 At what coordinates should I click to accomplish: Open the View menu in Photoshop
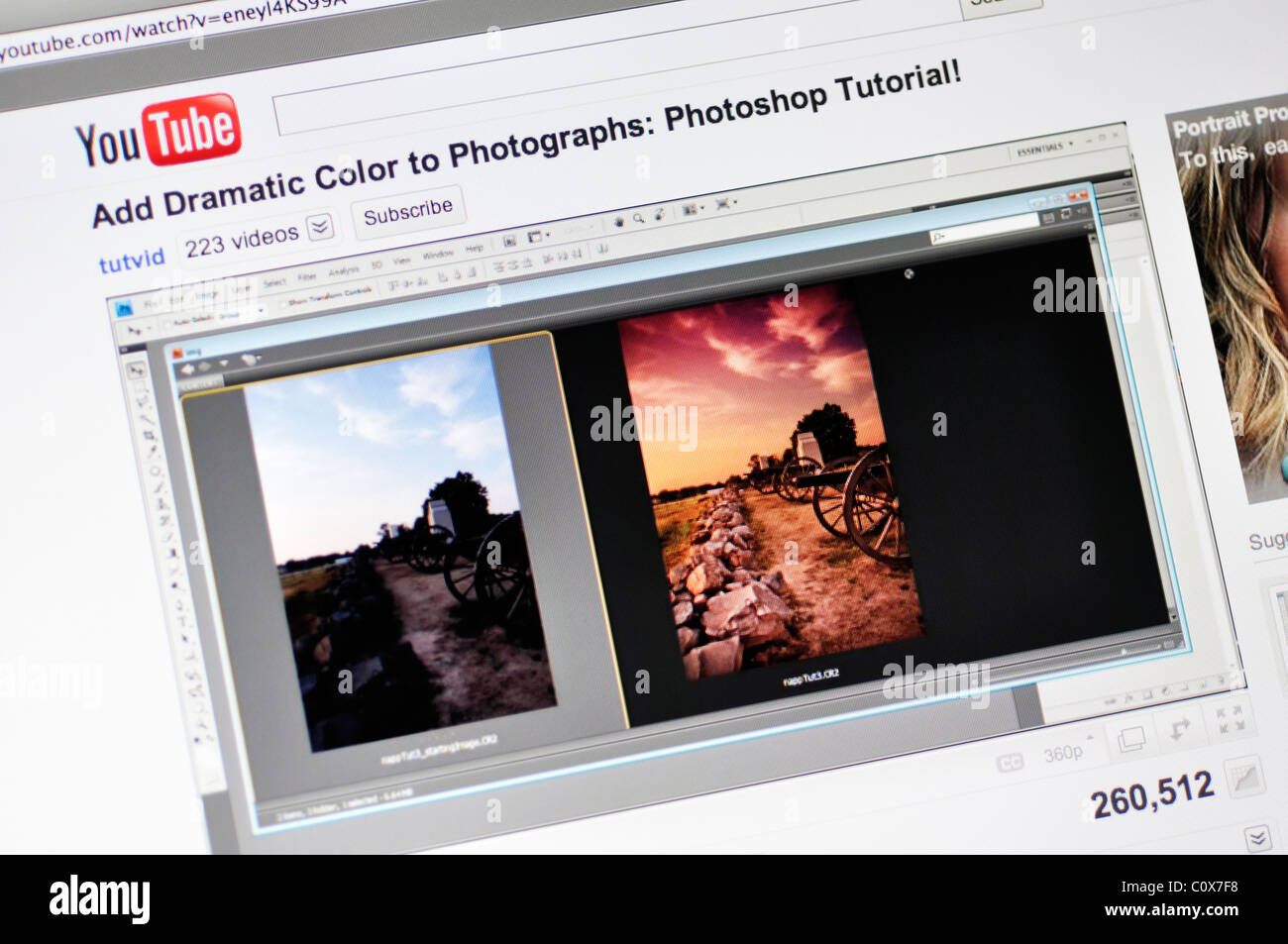(401, 260)
